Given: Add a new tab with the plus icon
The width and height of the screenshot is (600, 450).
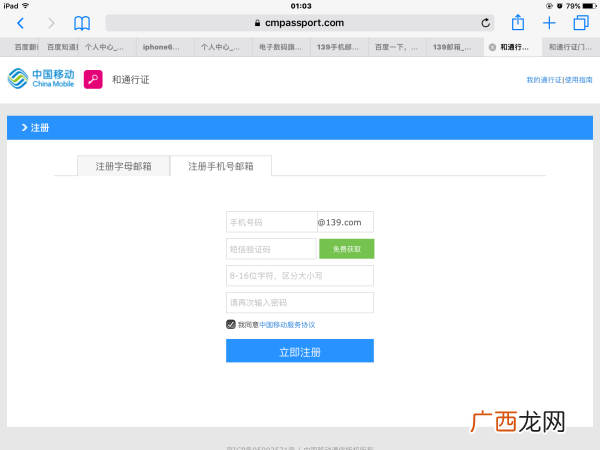Looking at the screenshot, I should [x=549, y=23].
